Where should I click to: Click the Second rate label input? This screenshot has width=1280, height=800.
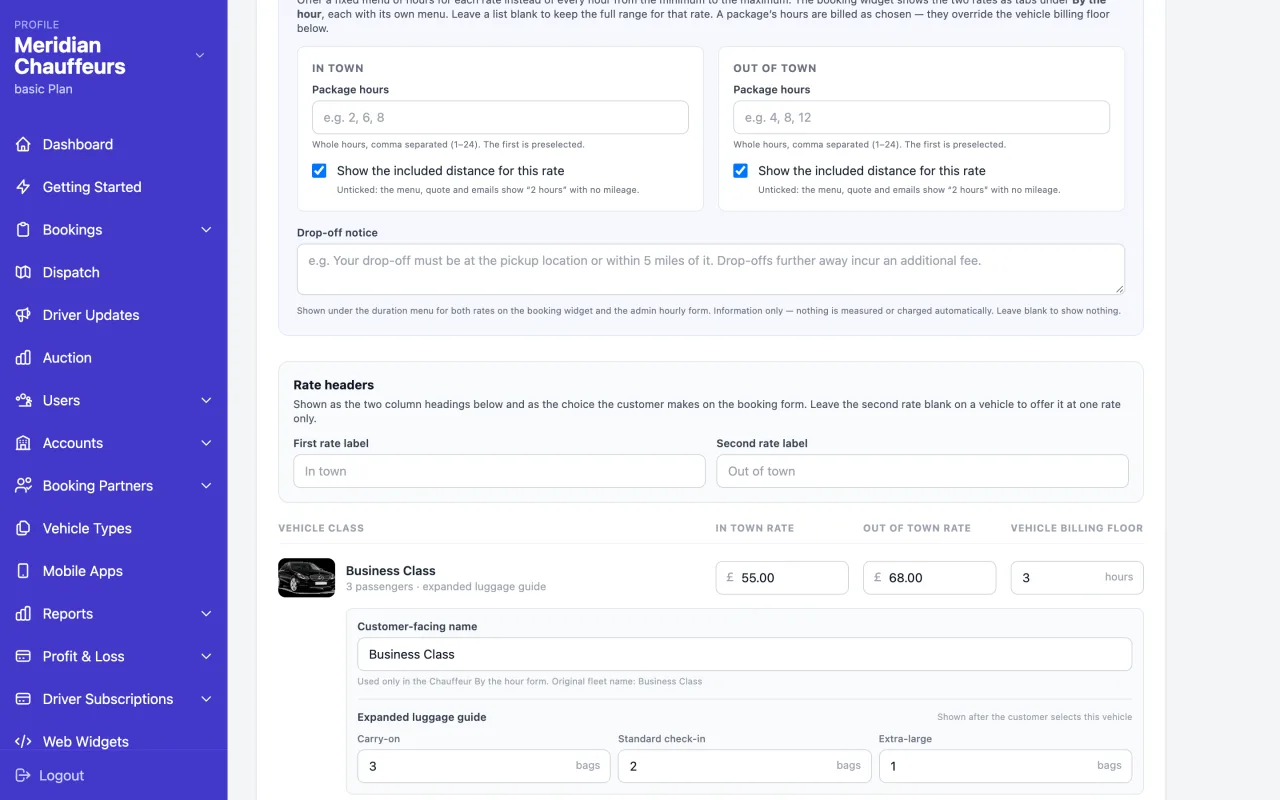922,471
